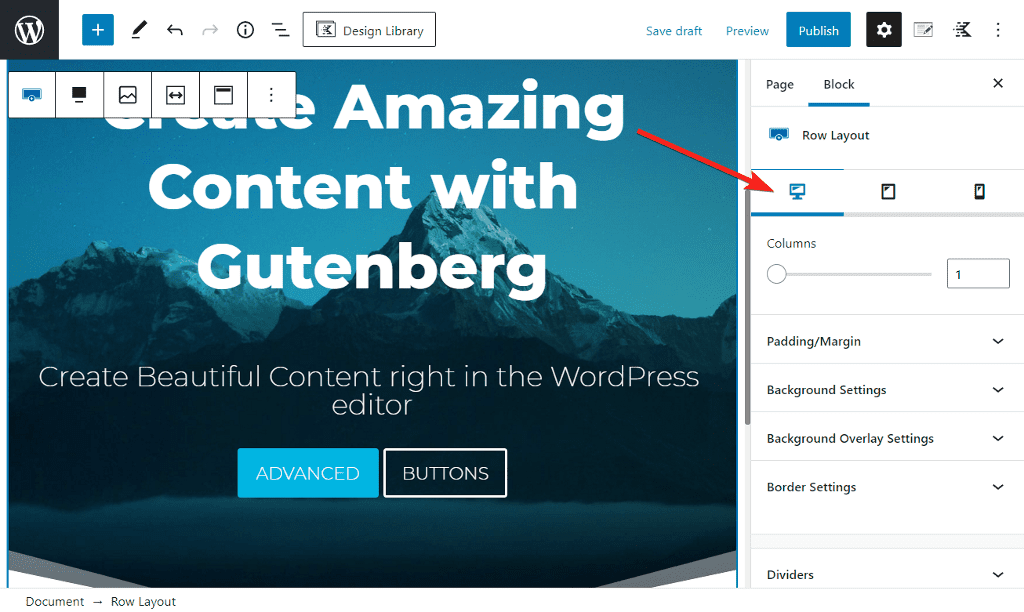
Task: Open the document details info icon
Action: pos(245,29)
